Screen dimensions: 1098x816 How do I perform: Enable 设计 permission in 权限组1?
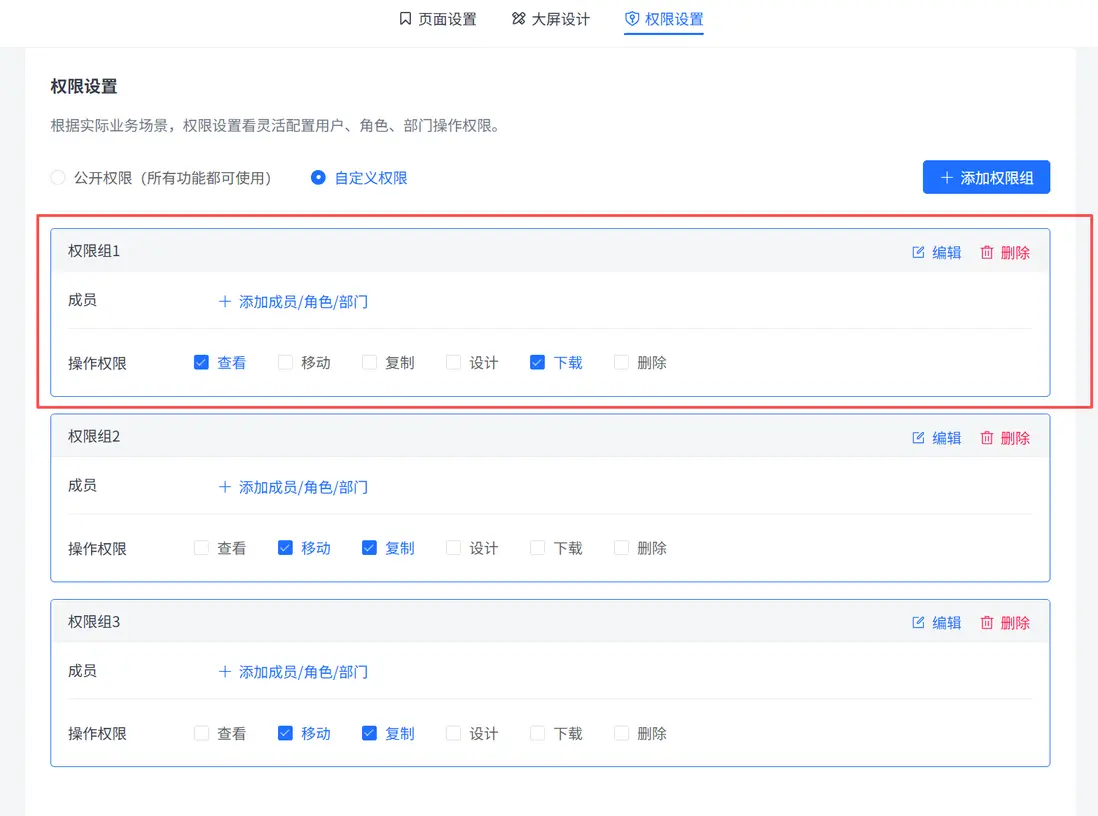(453, 362)
